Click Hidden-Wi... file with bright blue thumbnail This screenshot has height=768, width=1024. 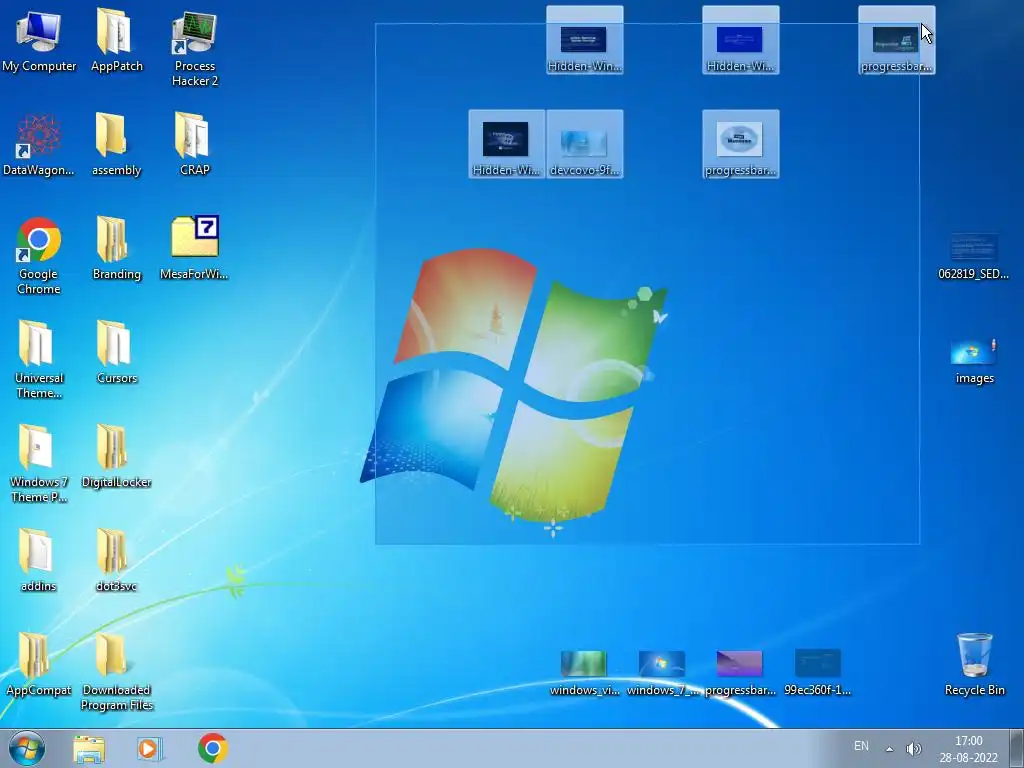pos(741,40)
